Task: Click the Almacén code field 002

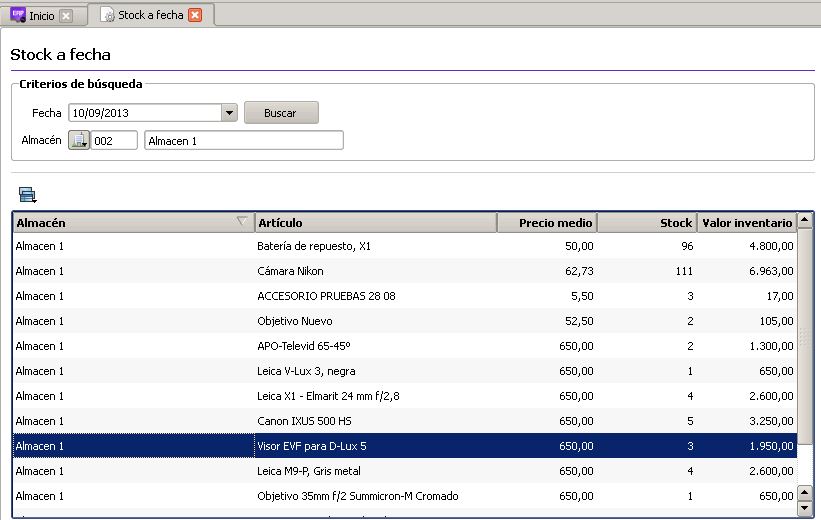Action: (x=114, y=140)
